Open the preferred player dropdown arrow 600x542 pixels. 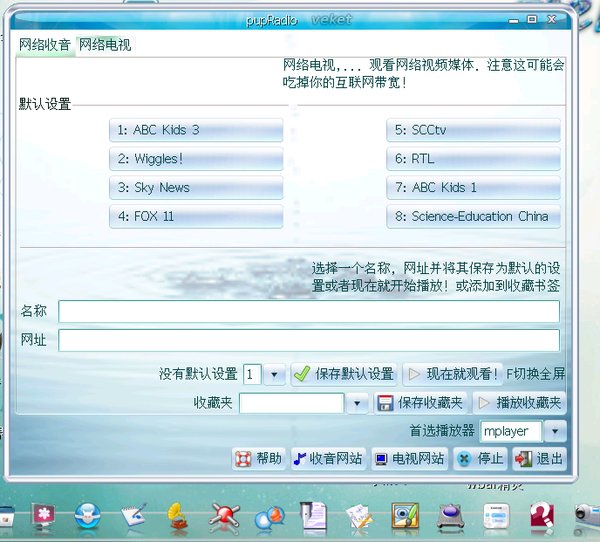point(555,432)
